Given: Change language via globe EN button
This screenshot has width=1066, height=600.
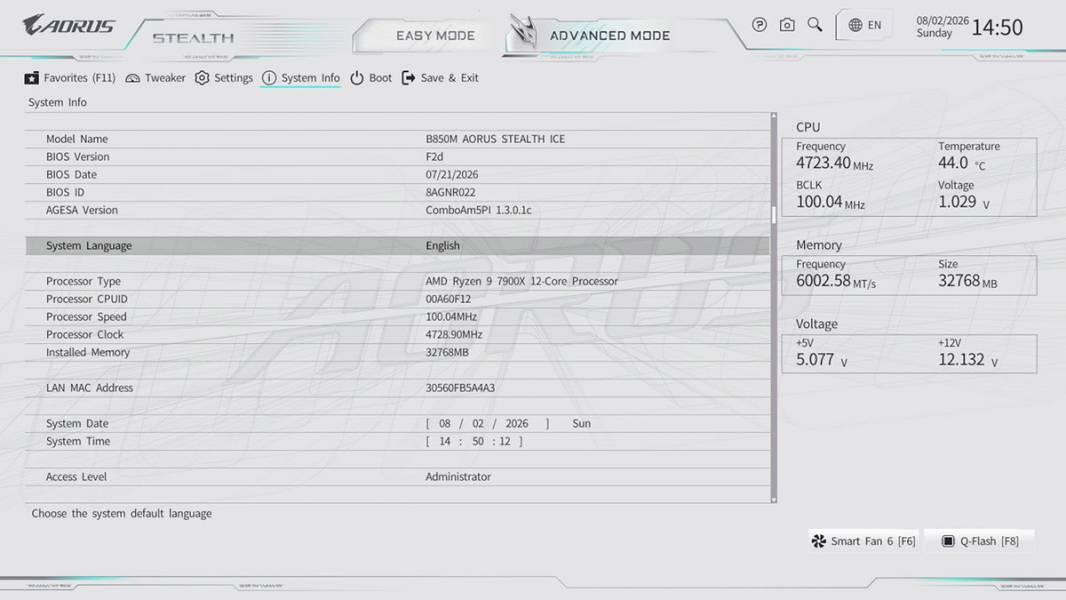Looking at the screenshot, I should 865,25.
